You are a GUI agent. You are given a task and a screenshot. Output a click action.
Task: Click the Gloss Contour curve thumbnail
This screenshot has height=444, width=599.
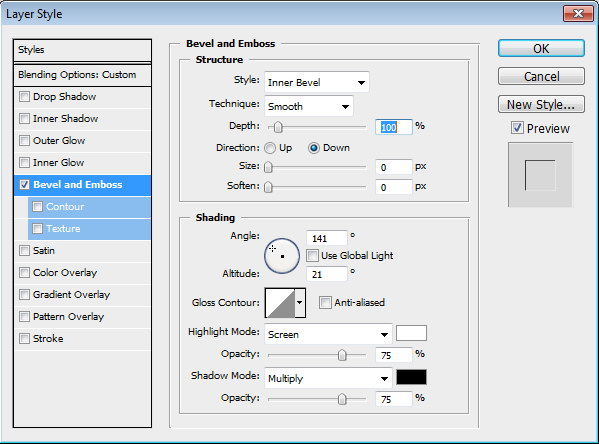pyautogui.click(x=280, y=303)
